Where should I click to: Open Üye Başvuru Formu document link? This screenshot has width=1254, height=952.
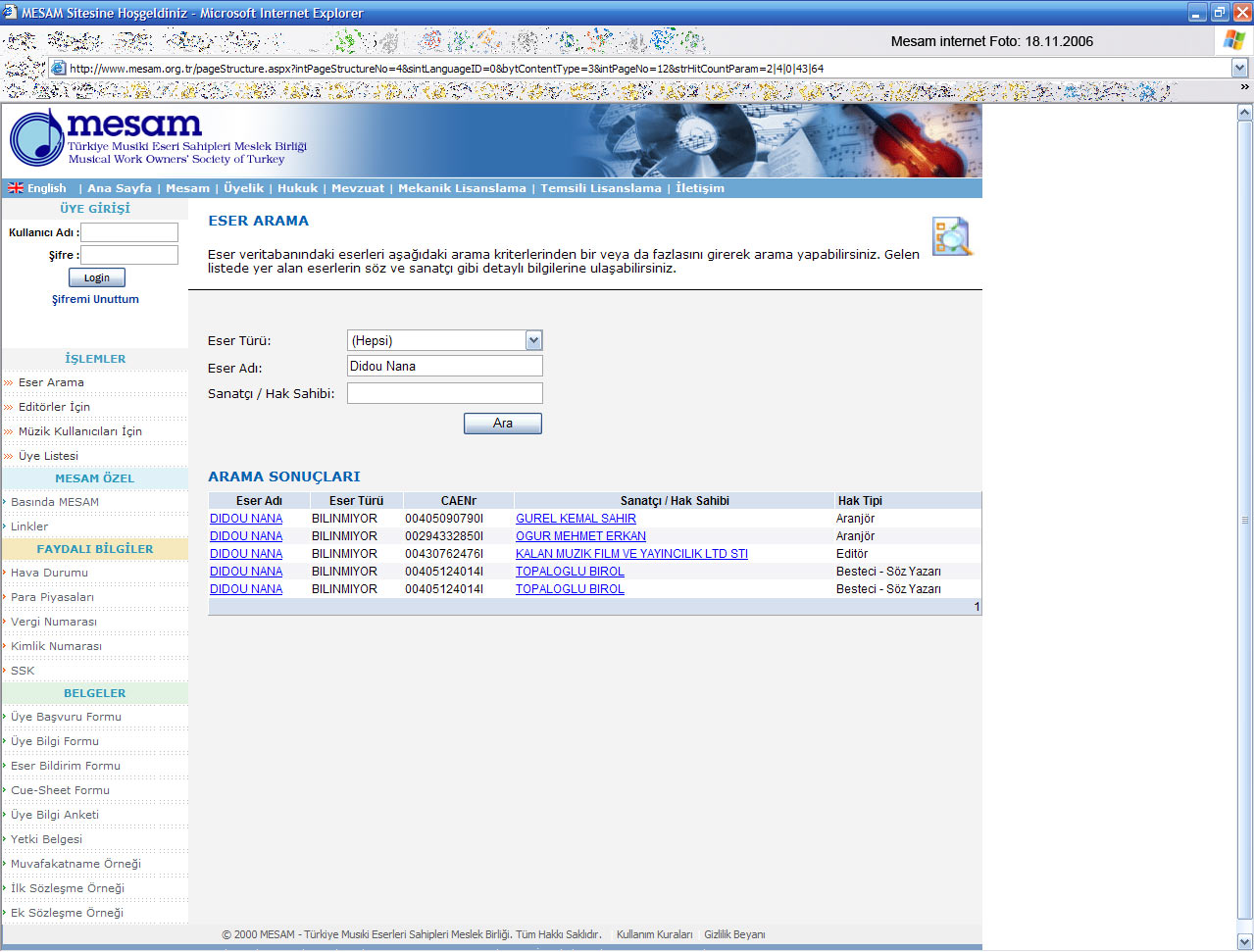[66, 717]
